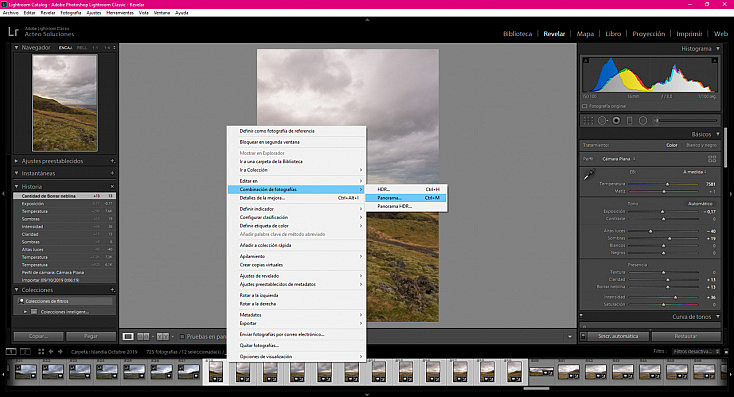Choose Panorama... from the submenu

click(x=405, y=198)
